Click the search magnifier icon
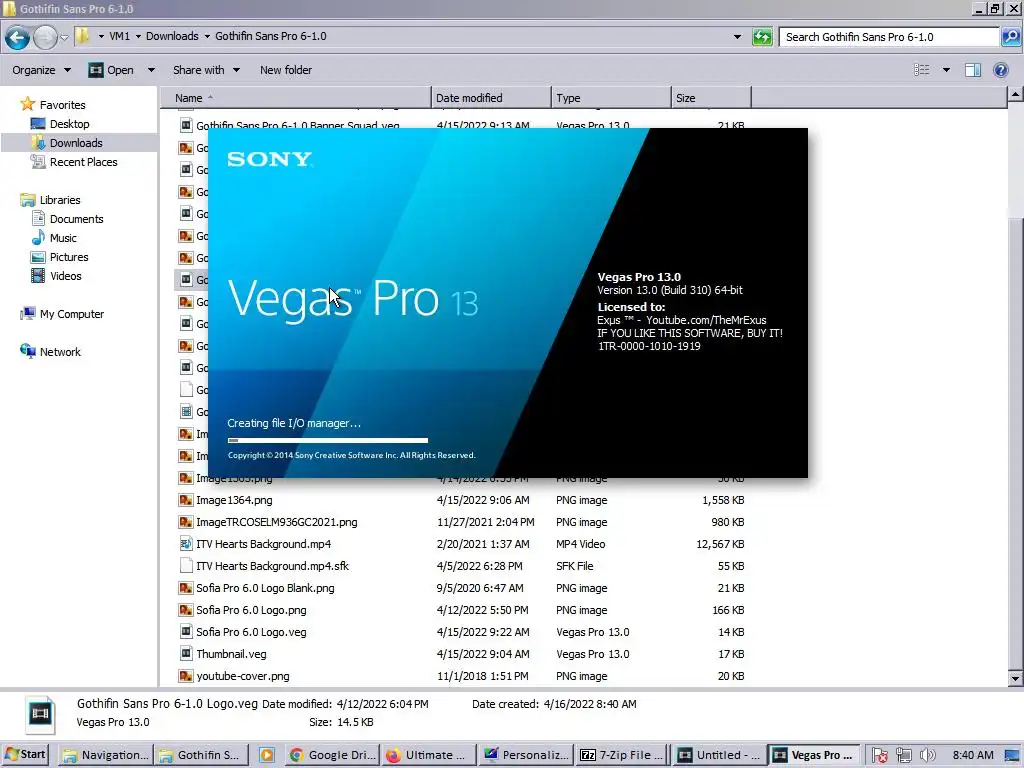This screenshot has width=1024, height=768. (1010, 37)
